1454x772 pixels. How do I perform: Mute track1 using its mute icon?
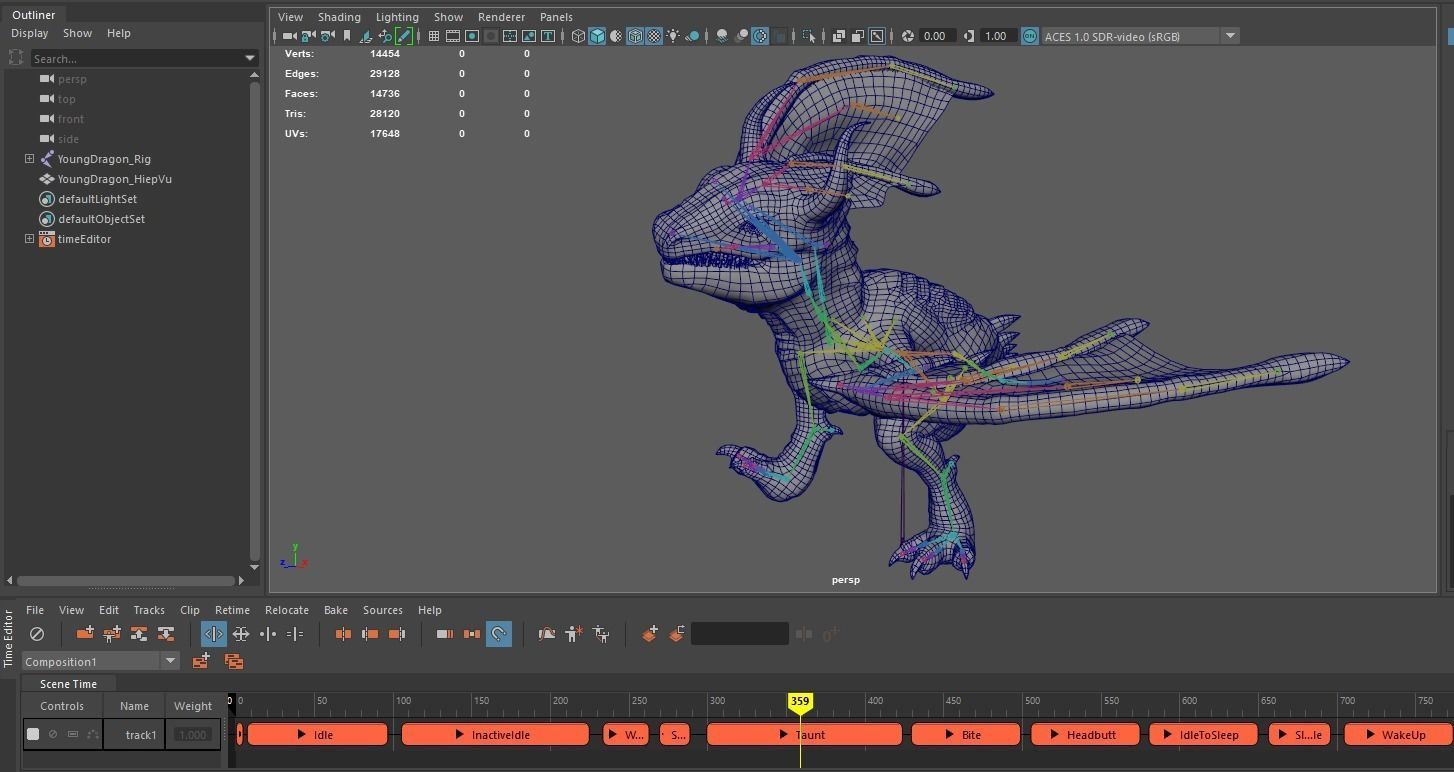53,734
